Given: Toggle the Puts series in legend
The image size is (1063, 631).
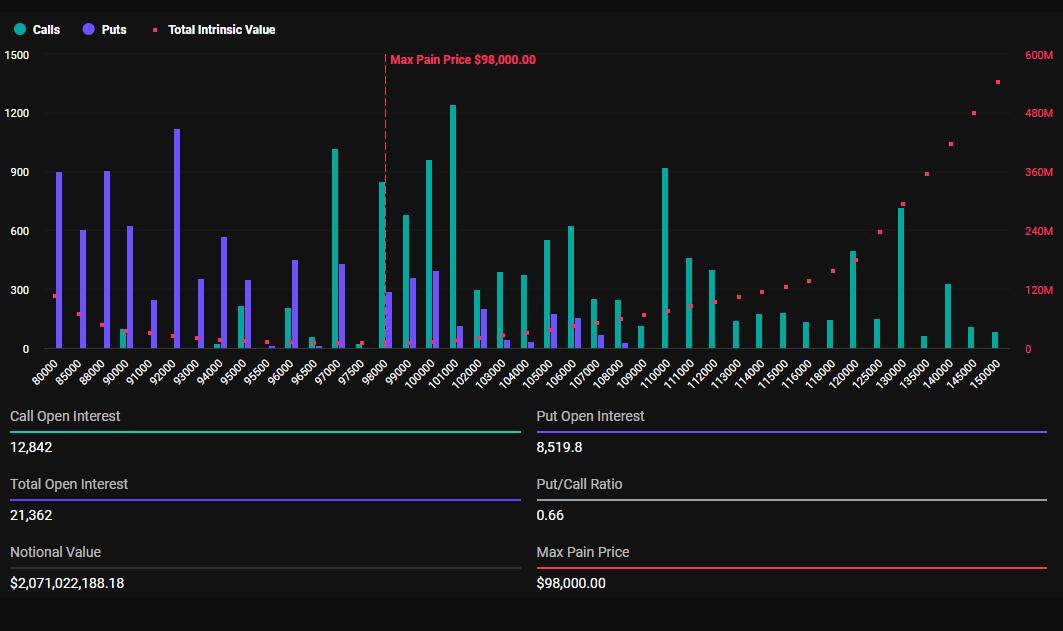Looking at the screenshot, I should [104, 29].
